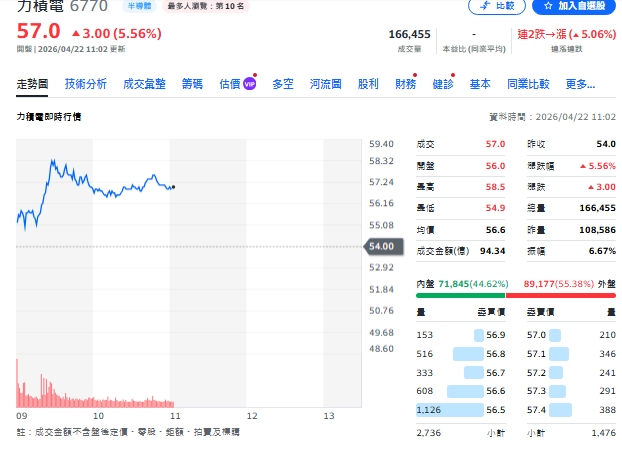Open the 半導體 industry tag
The image size is (622, 450).
(139, 6)
